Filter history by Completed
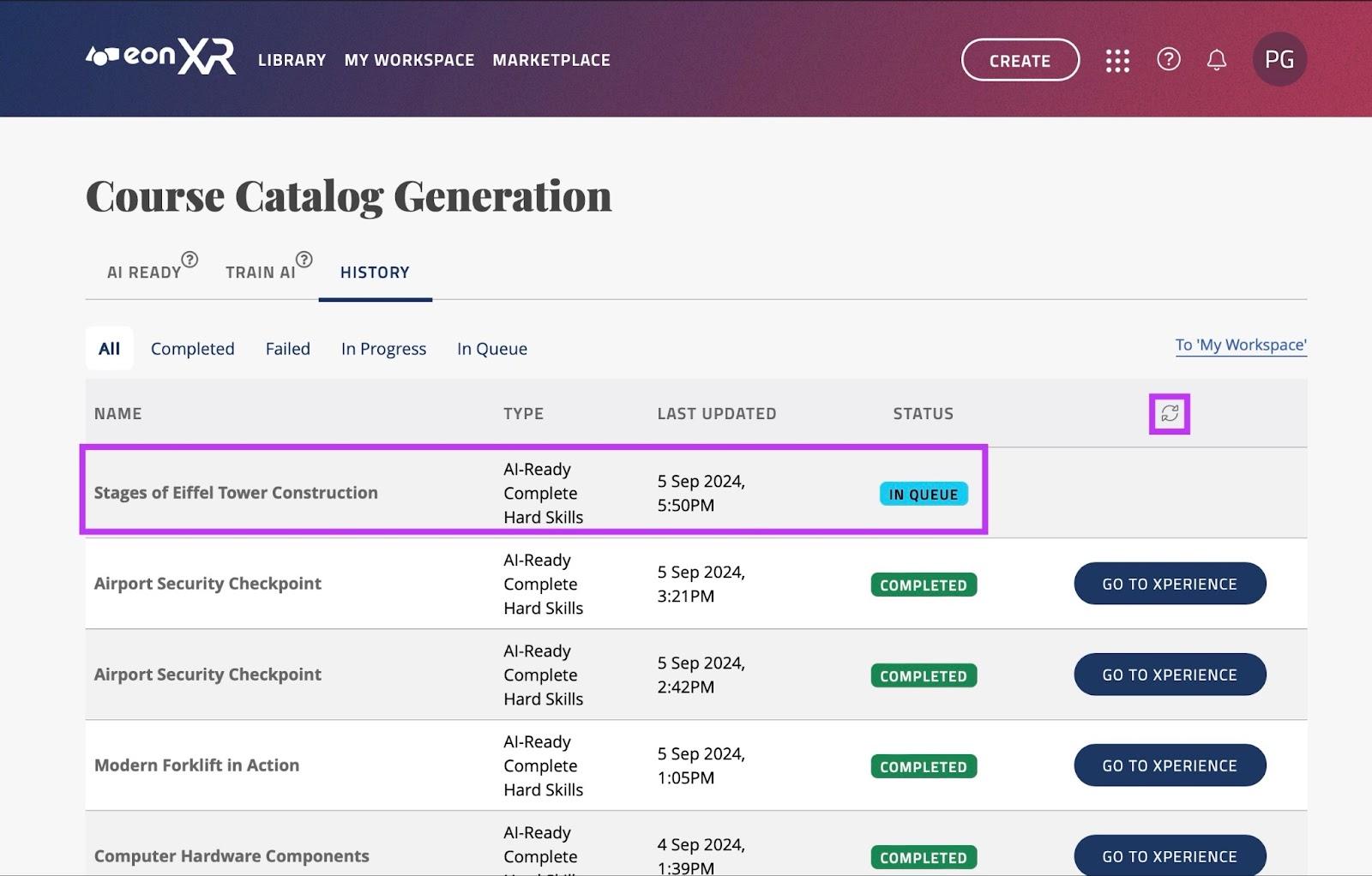Screen dimensions: 1372x876 193,349
